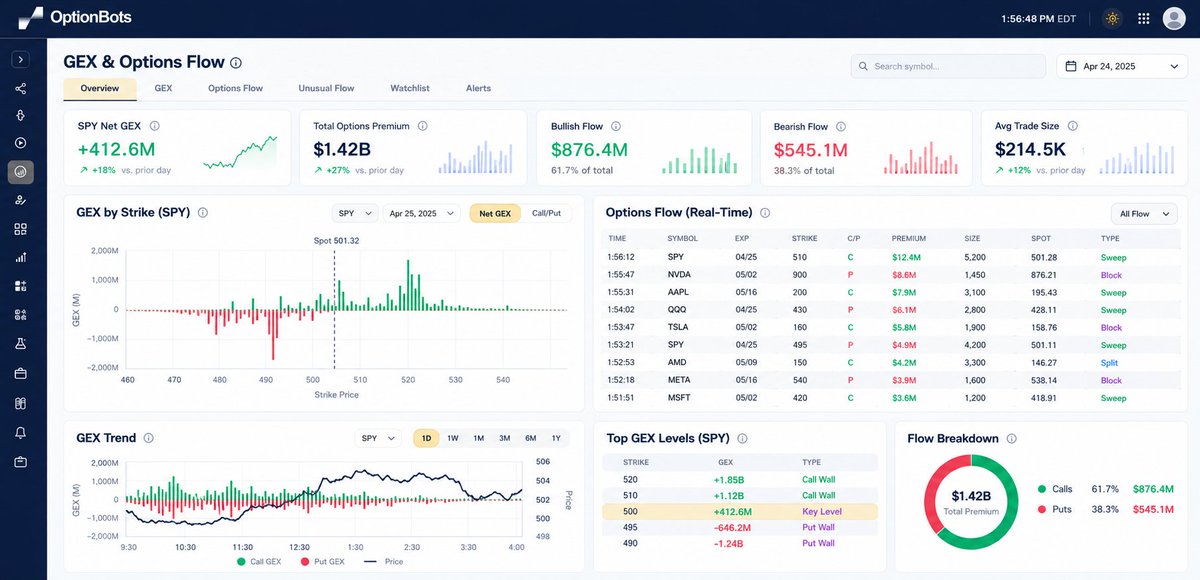The height and width of the screenshot is (580, 1200).
Task: Expand the sidebar with the chevron button
Action: [20, 60]
